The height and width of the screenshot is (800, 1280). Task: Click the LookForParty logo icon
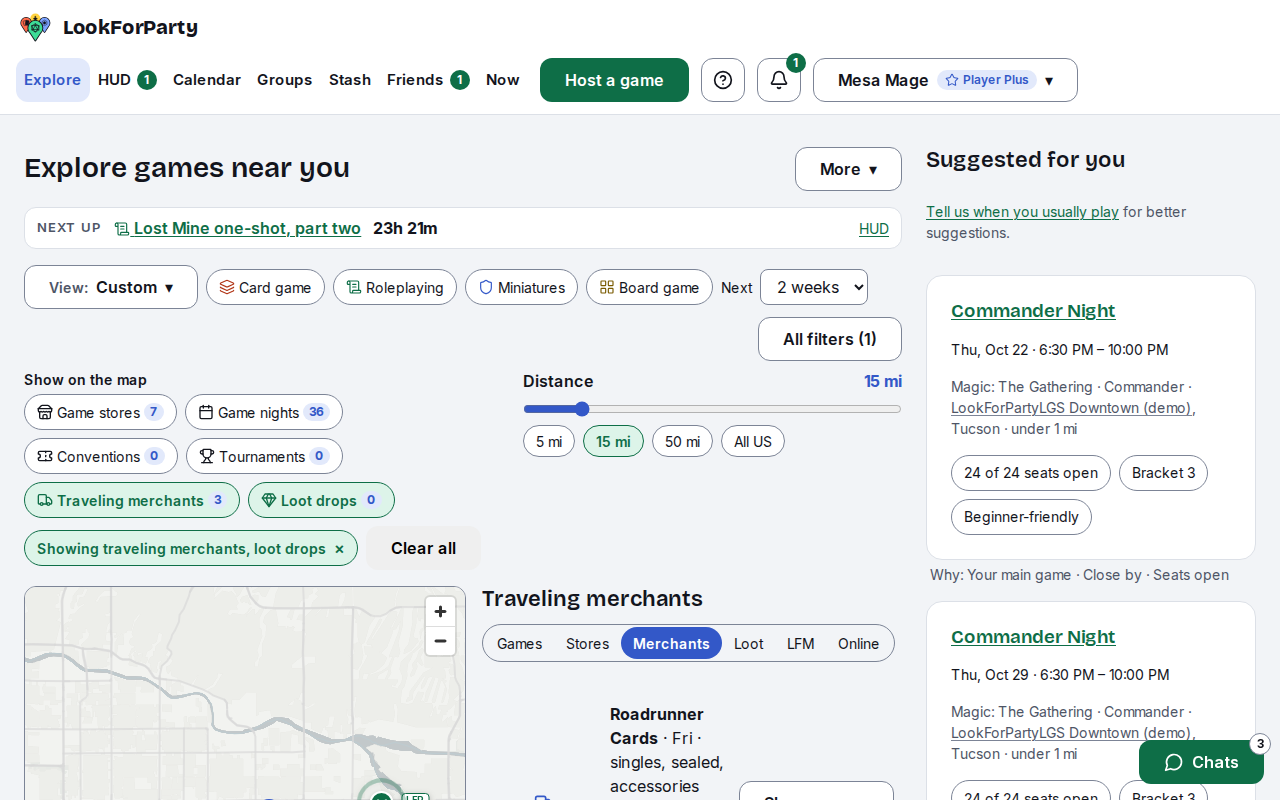(x=35, y=27)
